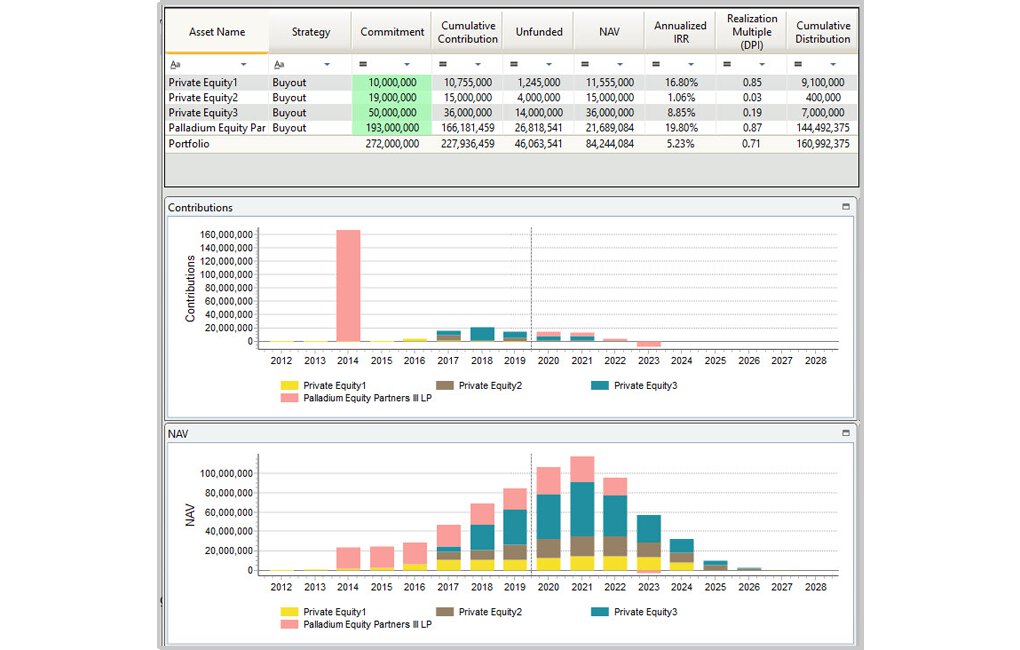Image resolution: width=1020 pixels, height=650 pixels.
Task: Click yellow Private Equity1 swatch in Contributions legend
Action: [289, 385]
